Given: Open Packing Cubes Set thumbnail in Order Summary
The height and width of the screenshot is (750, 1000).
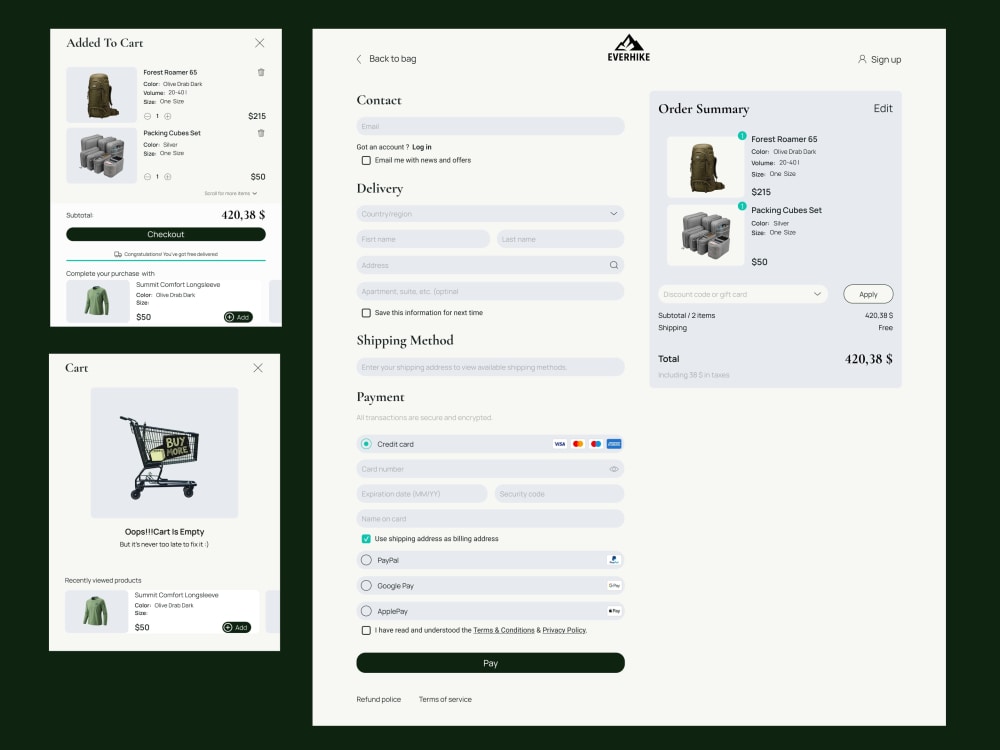Looking at the screenshot, I should [705, 235].
